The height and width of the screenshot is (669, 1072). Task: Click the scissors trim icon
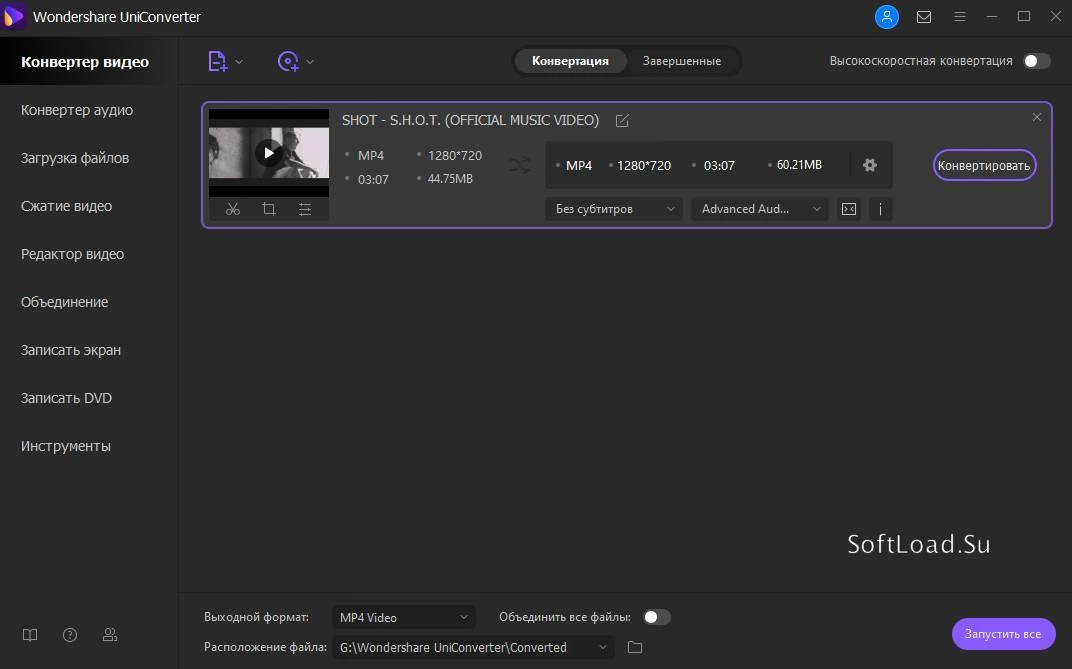tap(233, 209)
